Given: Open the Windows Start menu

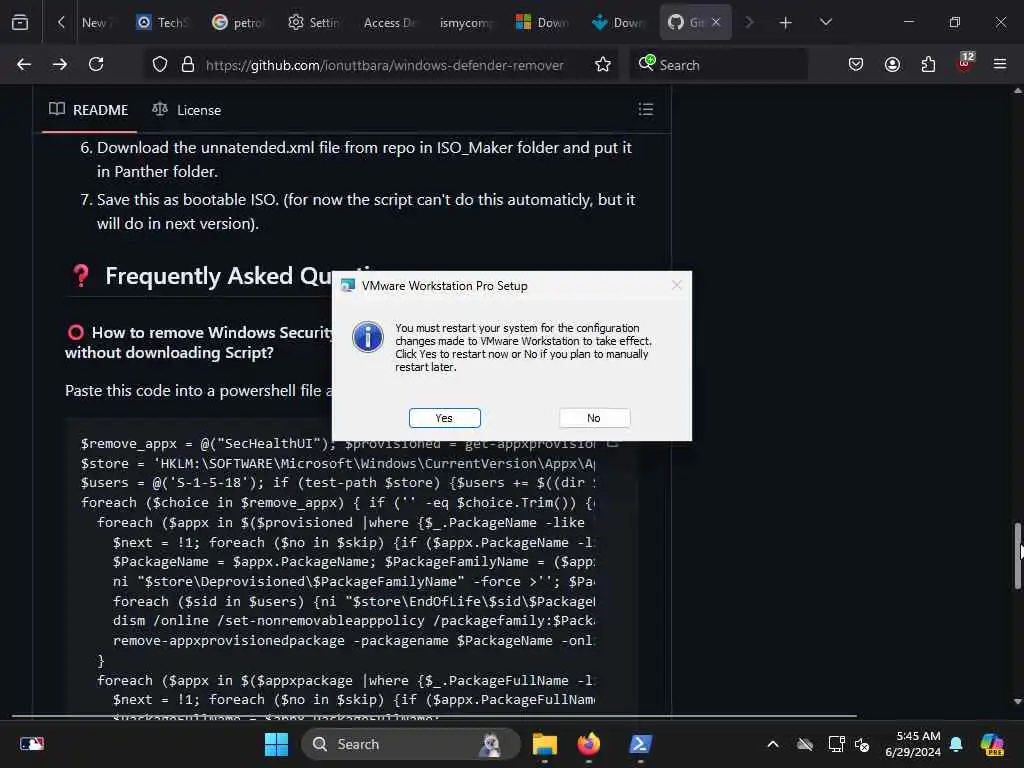Looking at the screenshot, I should (x=276, y=744).
